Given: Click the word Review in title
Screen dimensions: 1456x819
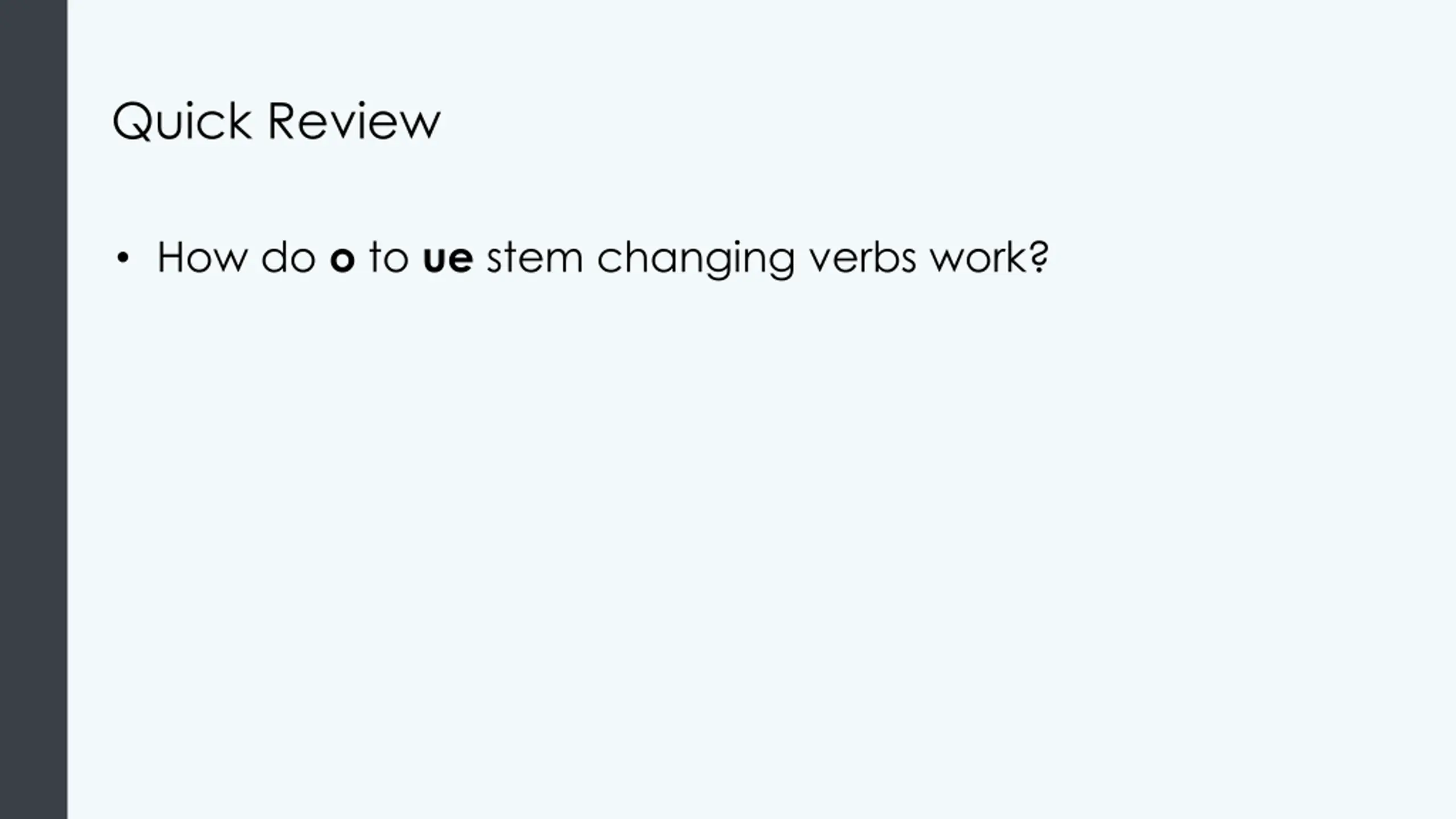Looking at the screenshot, I should click(354, 121).
